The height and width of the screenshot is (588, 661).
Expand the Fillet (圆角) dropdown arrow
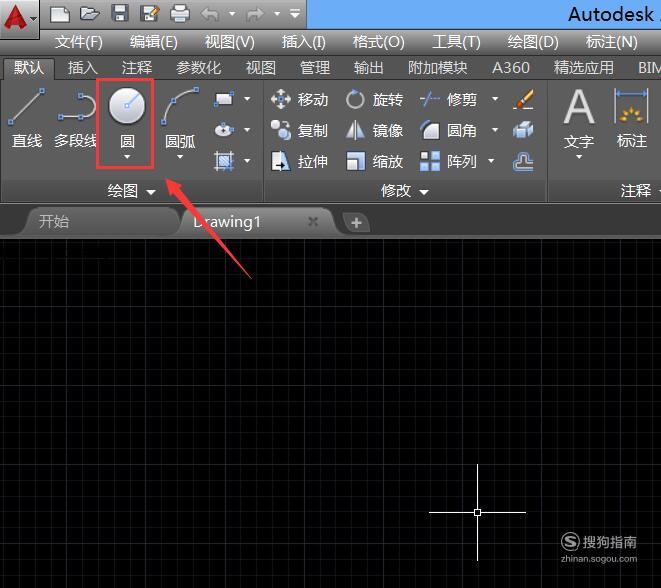point(495,130)
